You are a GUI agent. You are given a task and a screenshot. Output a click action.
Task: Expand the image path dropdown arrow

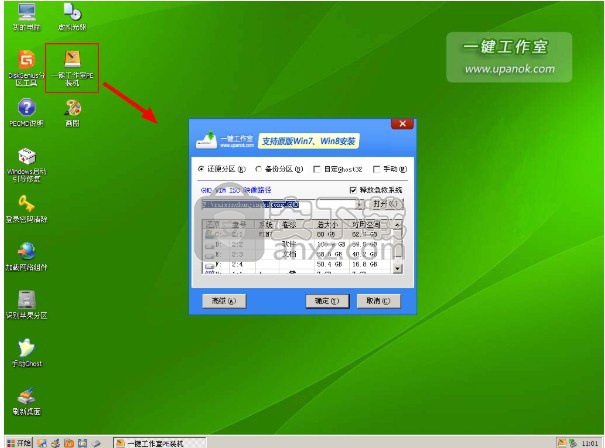point(360,204)
